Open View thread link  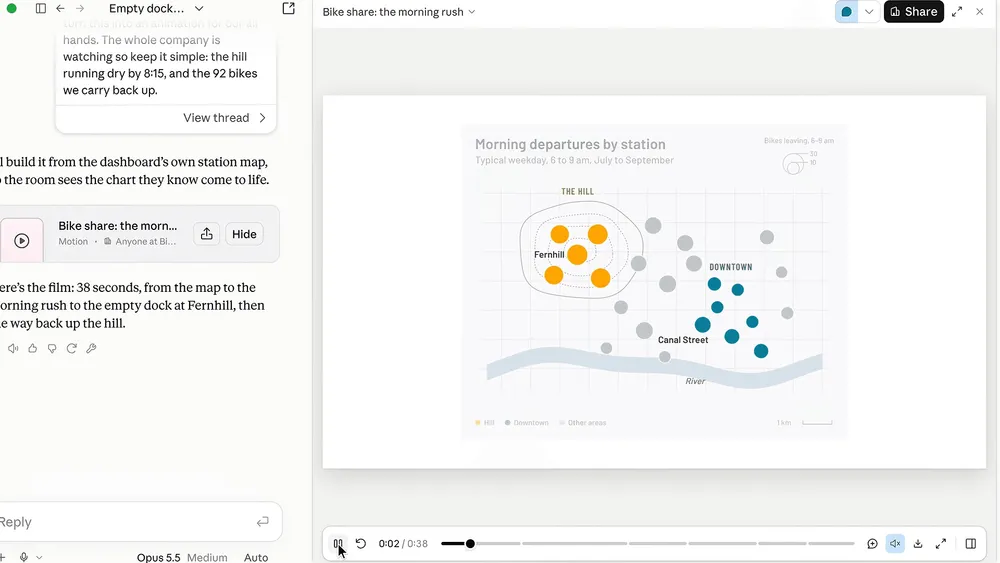224,117
